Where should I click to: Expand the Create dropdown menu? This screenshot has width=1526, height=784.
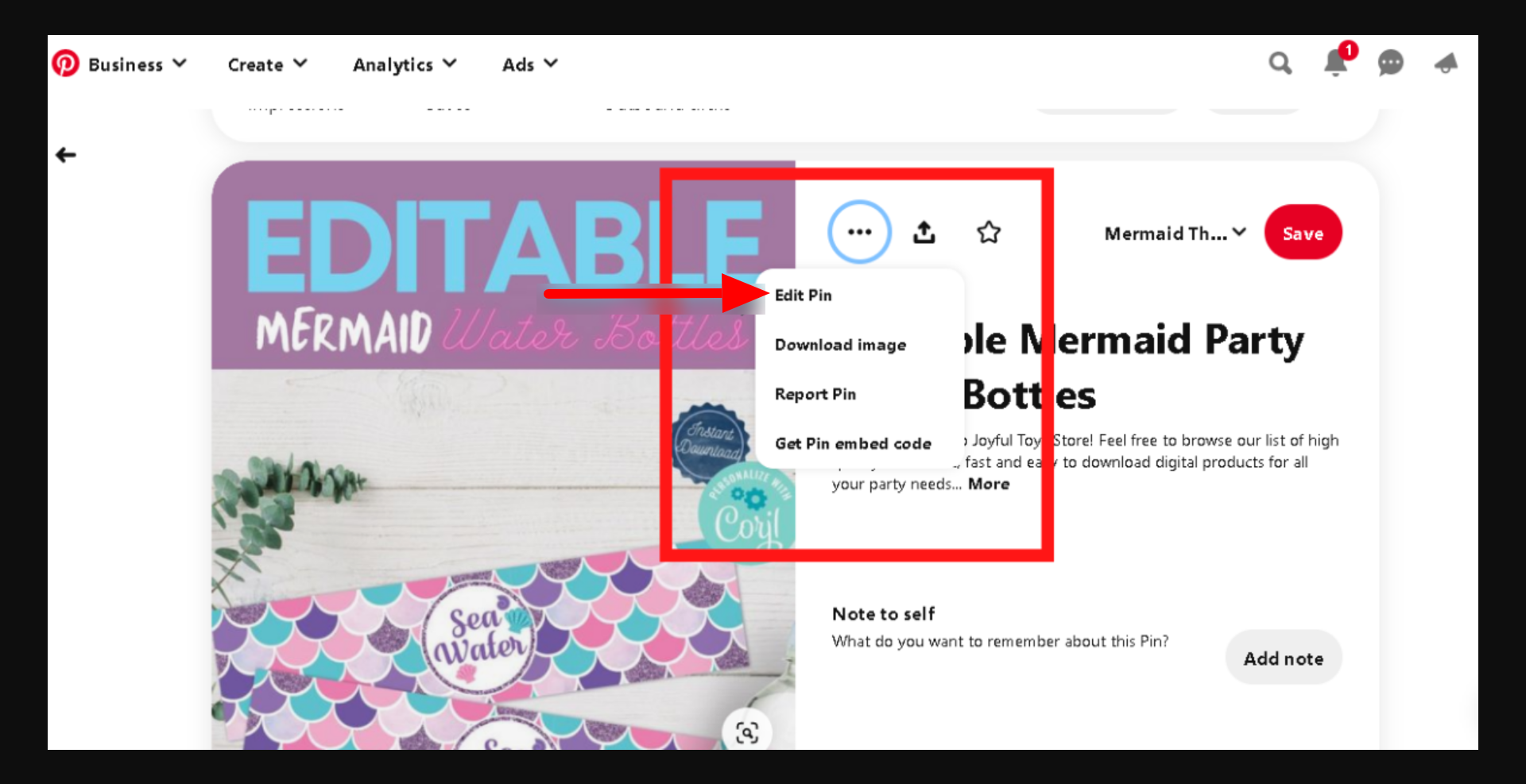point(267,64)
